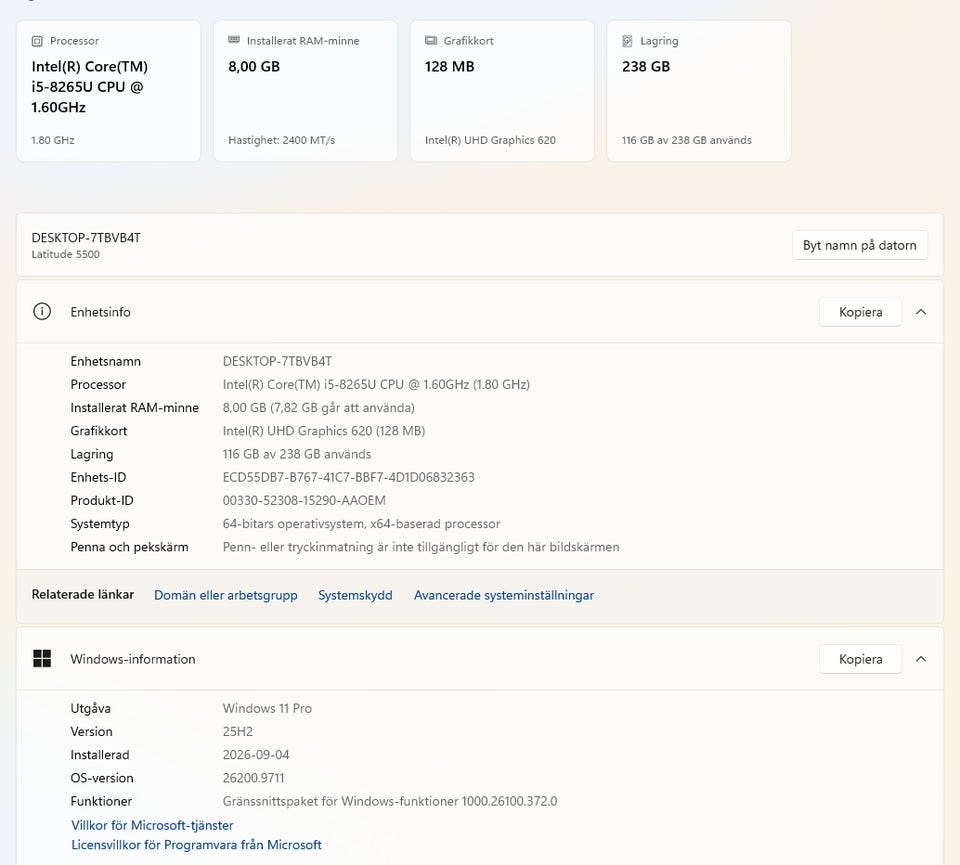The width and height of the screenshot is (960, 865).
Task: Click the Funktioner value Gränssnittspaket text
Action: [390, 801]
